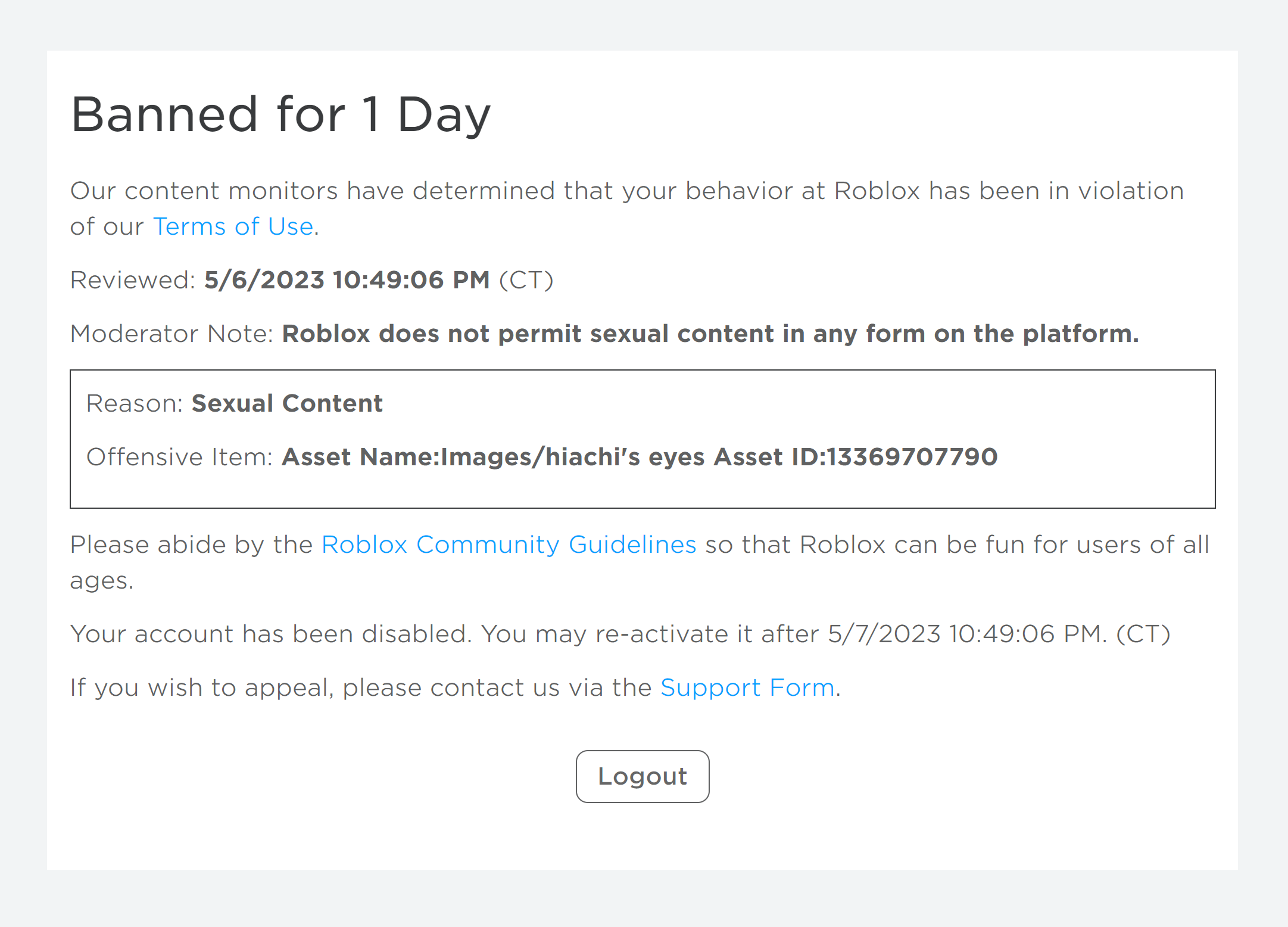Image resolution: width=1288 pixels, height=927 pixels.
Task: Click the "Moderator Note:" label
Action: [171, 334]
